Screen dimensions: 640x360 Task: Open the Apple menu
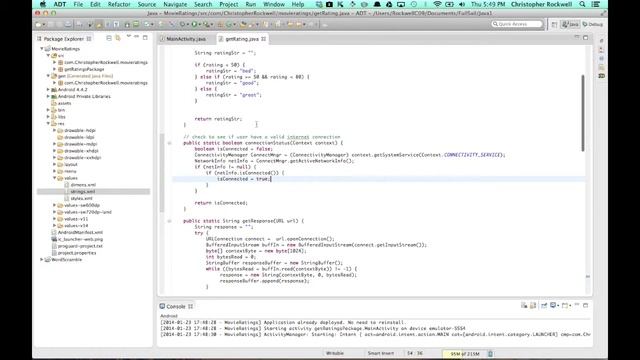click(43, 4)
